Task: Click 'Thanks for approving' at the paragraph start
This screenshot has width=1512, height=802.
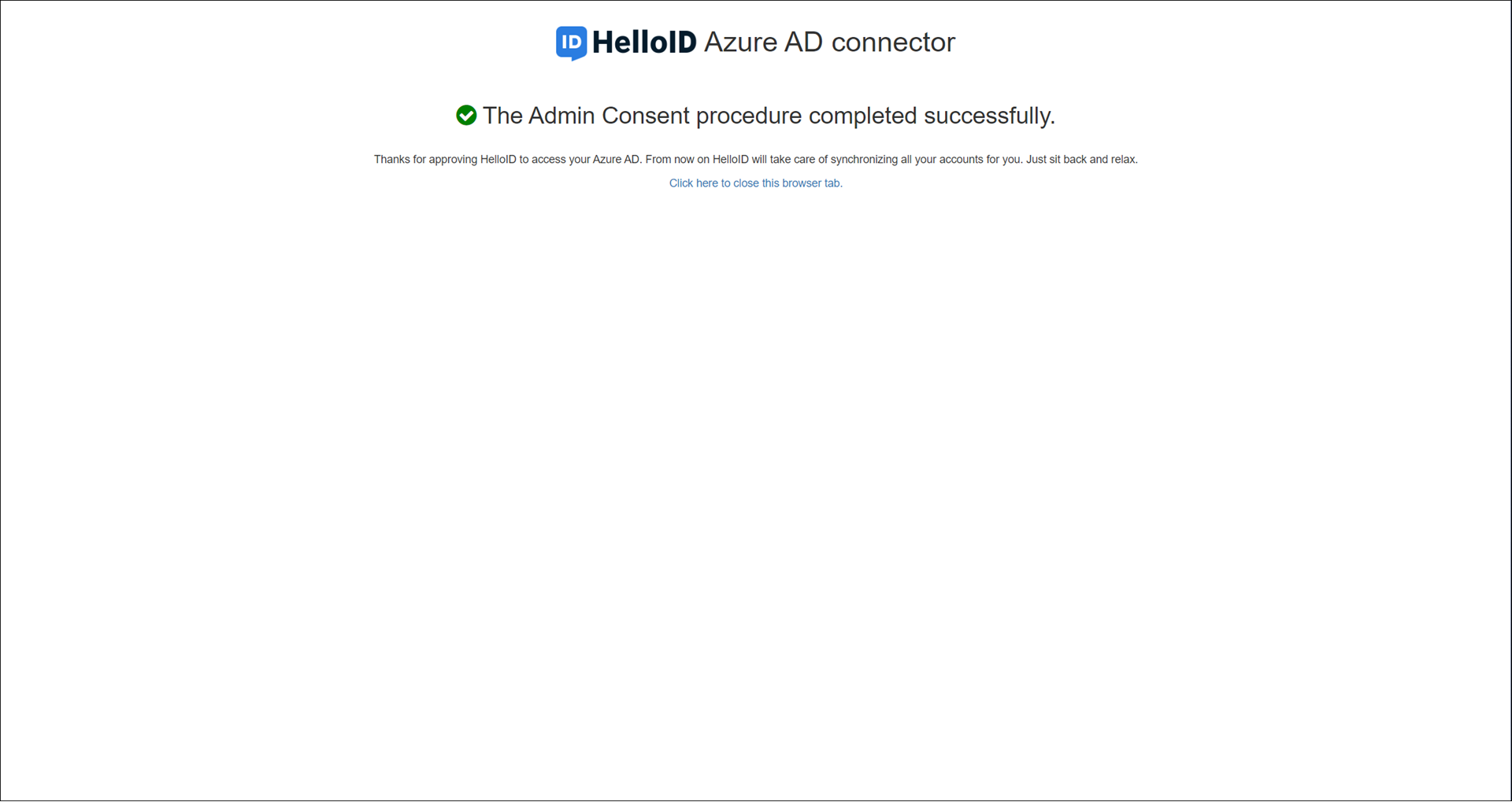Action: (x=425, y=160)
